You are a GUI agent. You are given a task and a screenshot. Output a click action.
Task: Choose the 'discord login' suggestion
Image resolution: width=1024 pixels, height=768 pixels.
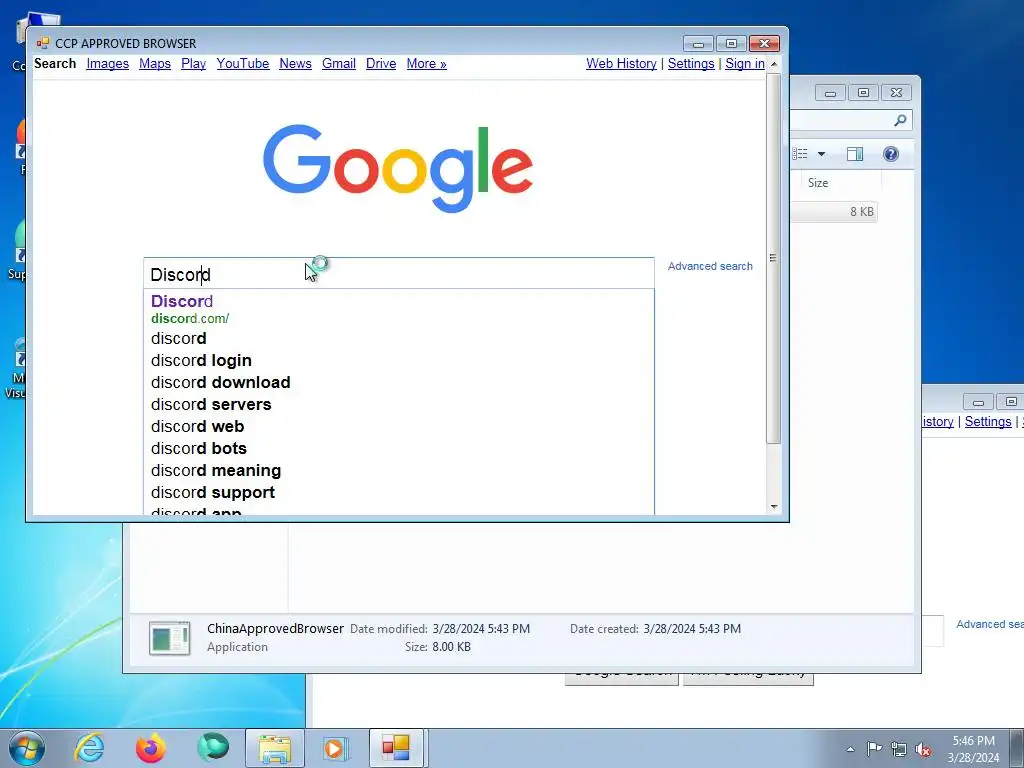click(398, 360)
